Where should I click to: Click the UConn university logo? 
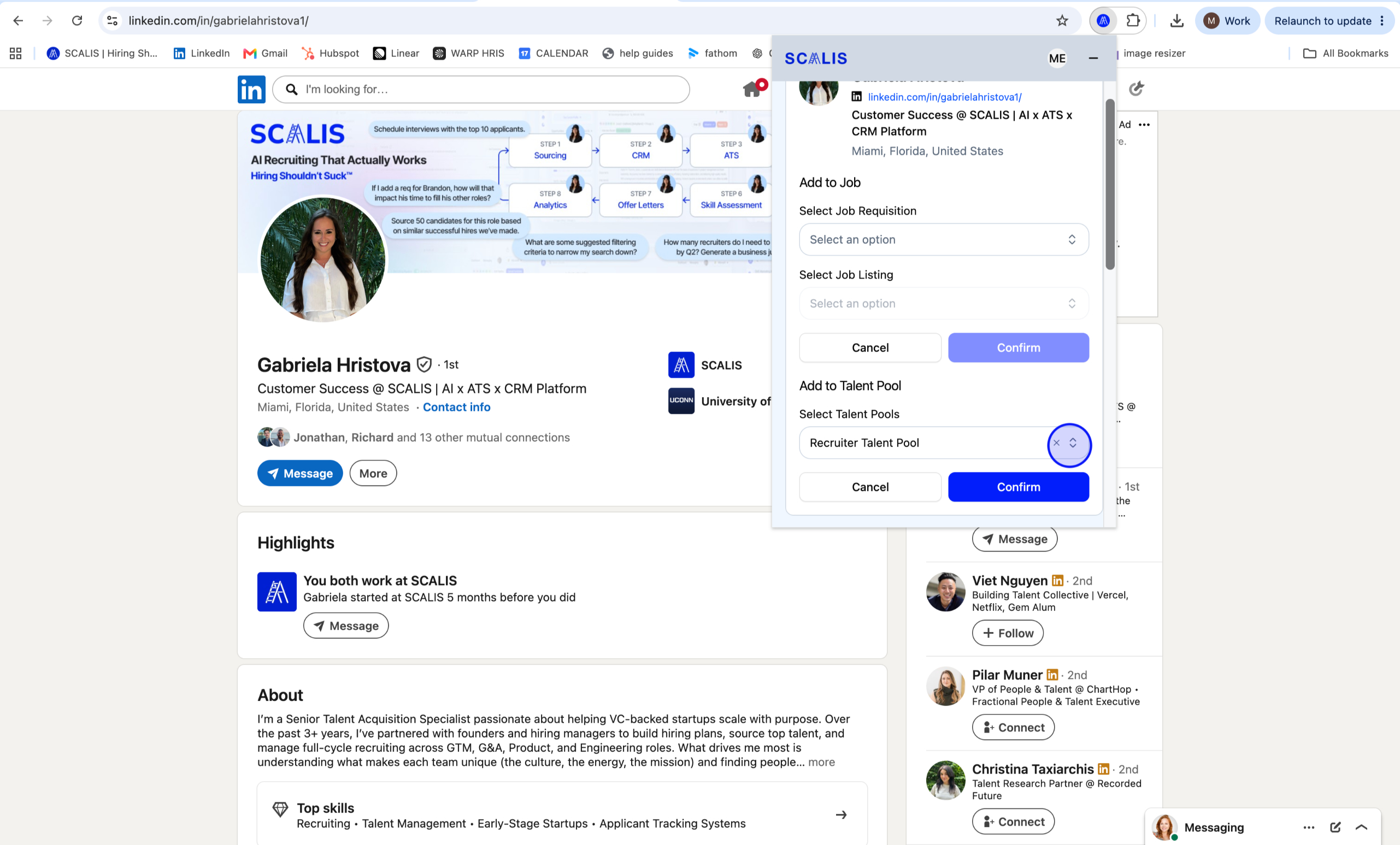point(681,401)
